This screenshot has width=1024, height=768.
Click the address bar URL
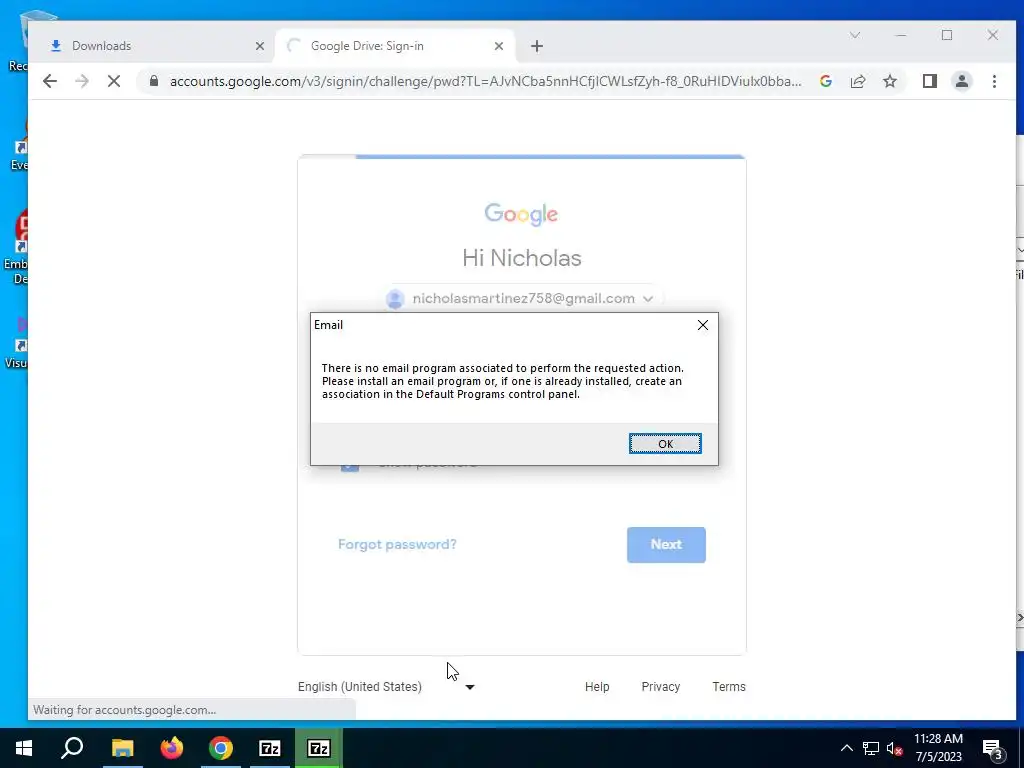click(x=485, y=81)
